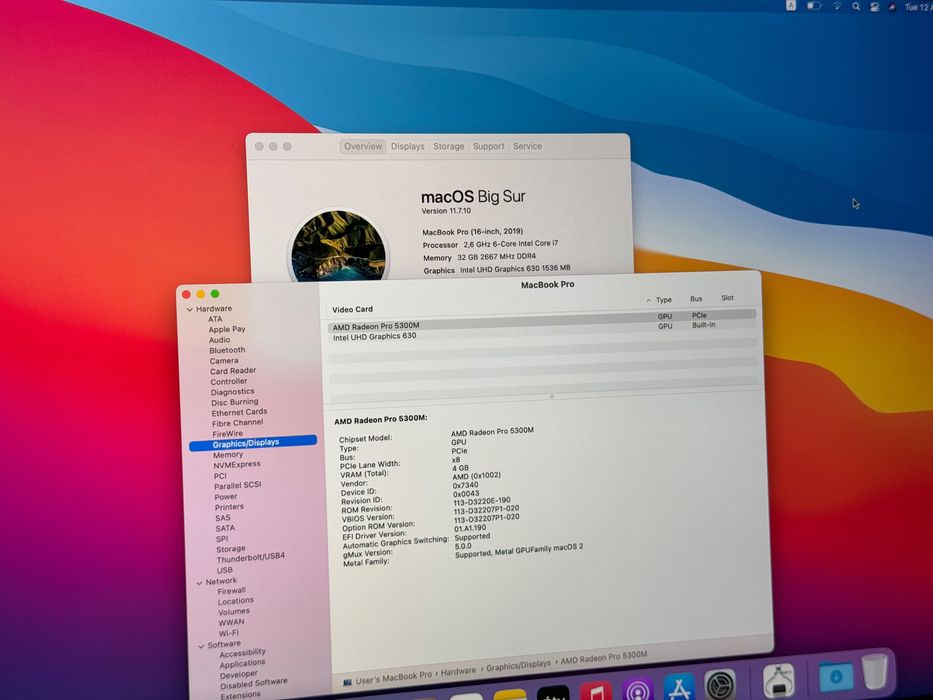933x700 pixels.
Task: Close the System Information window
Action: pos(186,294)
